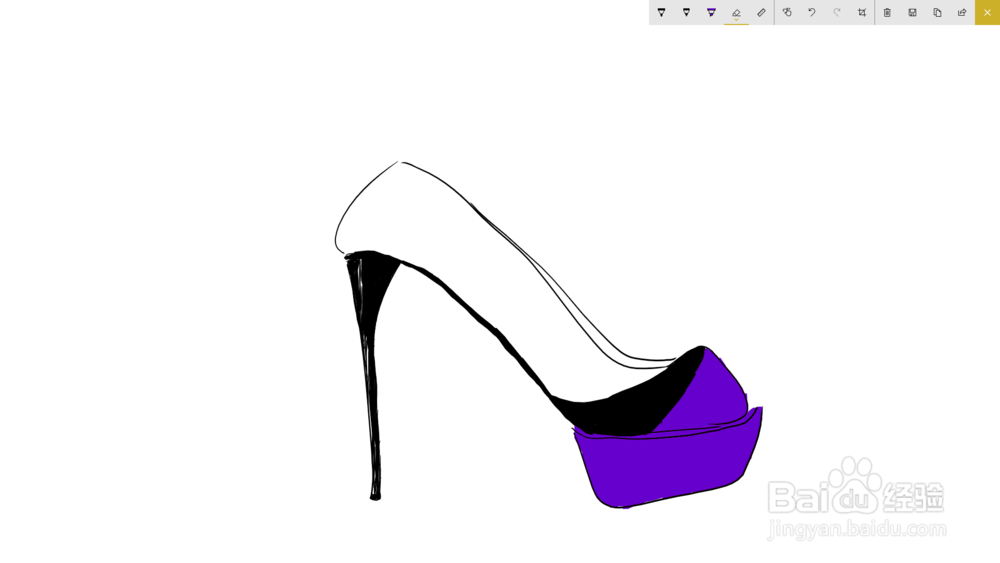Toggle touch writing mode

point(787,13)
